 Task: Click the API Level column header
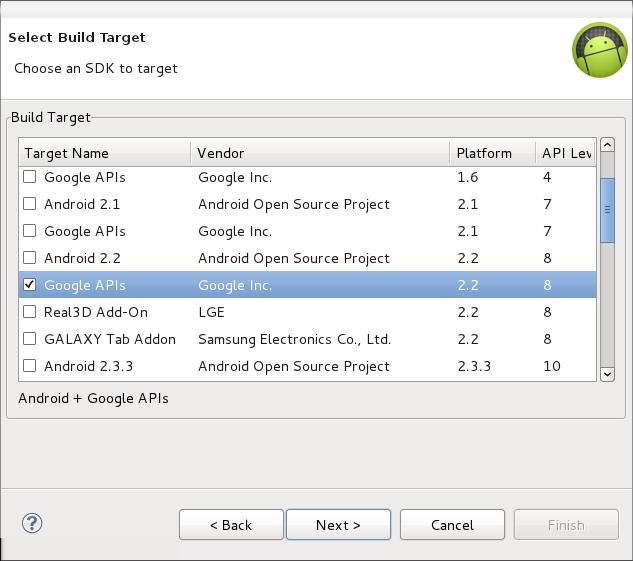(x=566, y=153)
